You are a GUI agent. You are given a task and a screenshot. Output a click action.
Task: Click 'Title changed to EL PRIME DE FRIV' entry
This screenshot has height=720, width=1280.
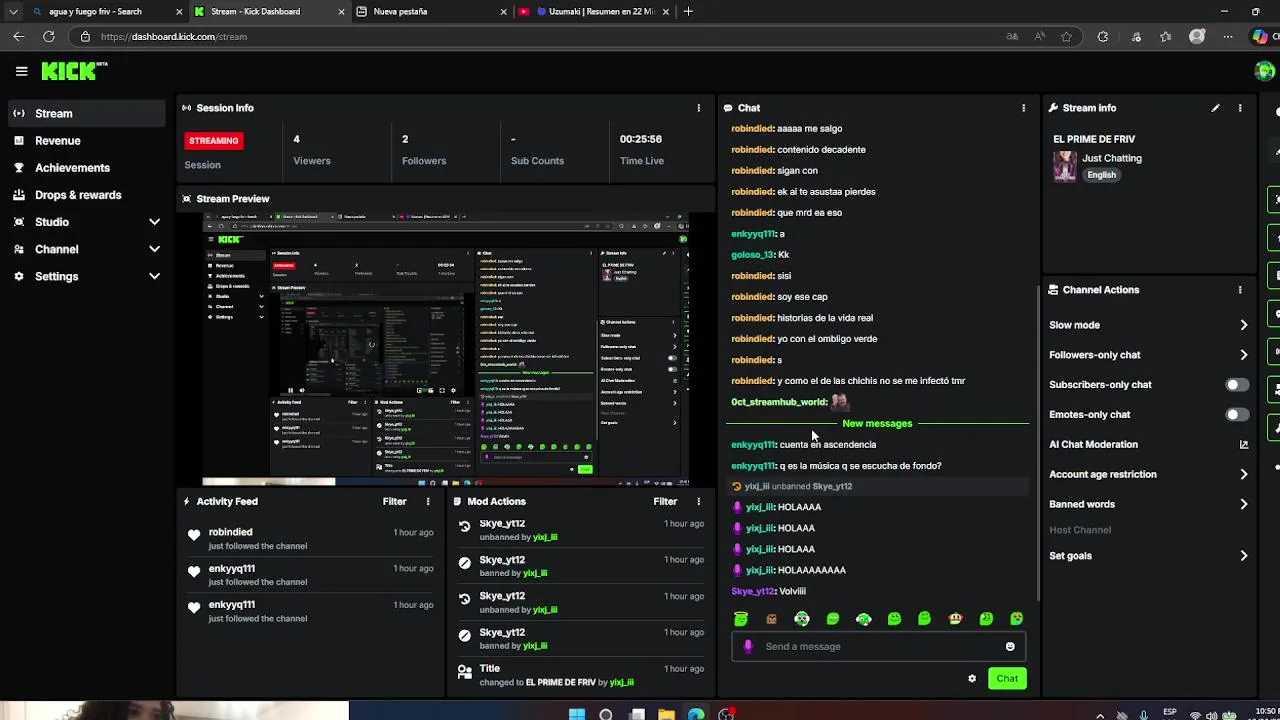tap(580, 676)
